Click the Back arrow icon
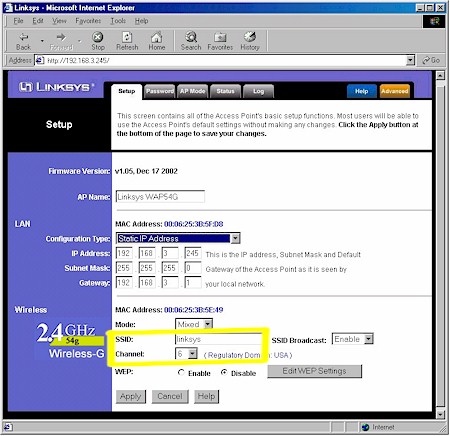 [24, 37]
